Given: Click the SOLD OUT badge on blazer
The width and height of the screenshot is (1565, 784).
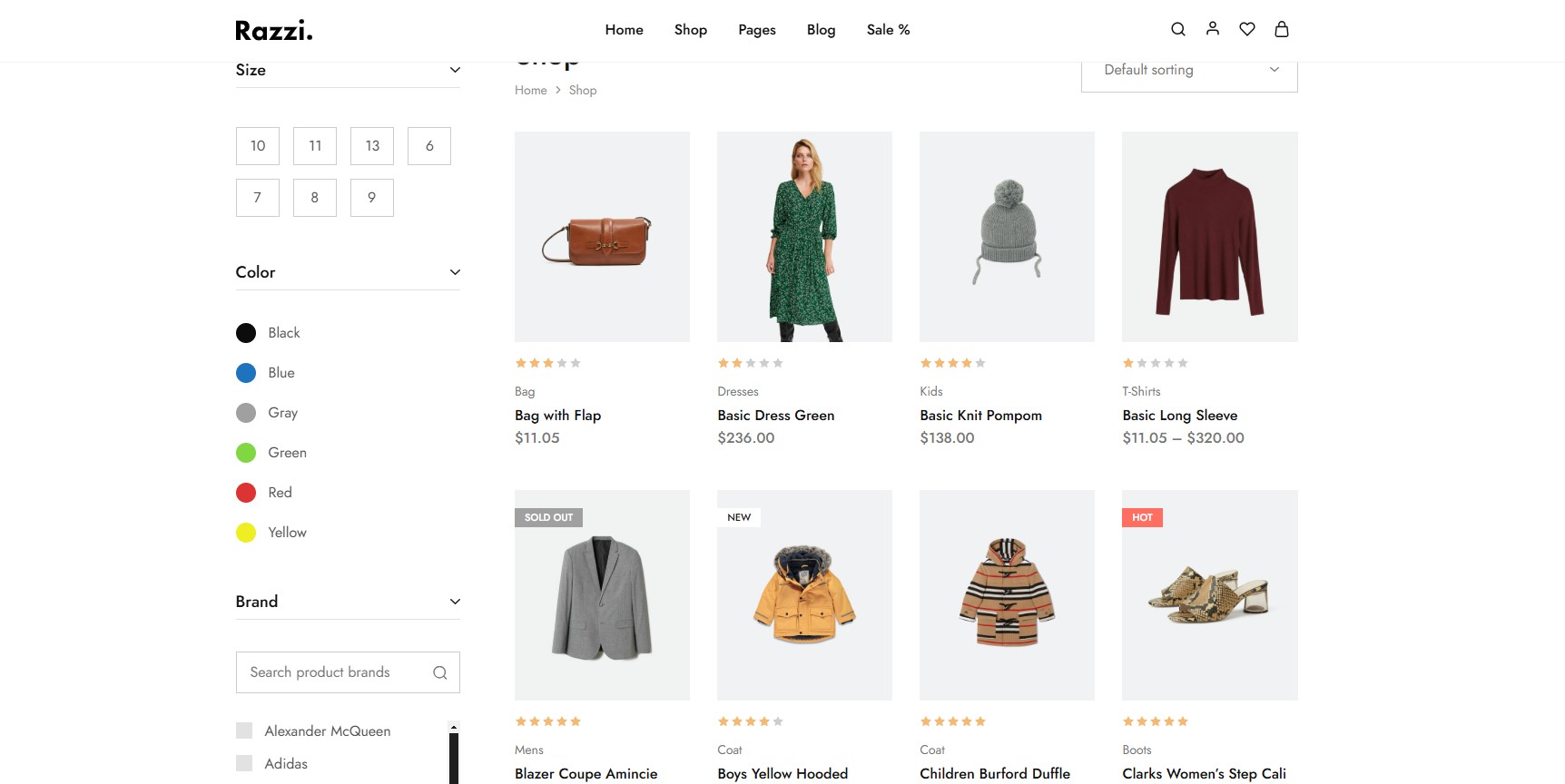Looking at the screenshot, I should click(x=548, y=517).
